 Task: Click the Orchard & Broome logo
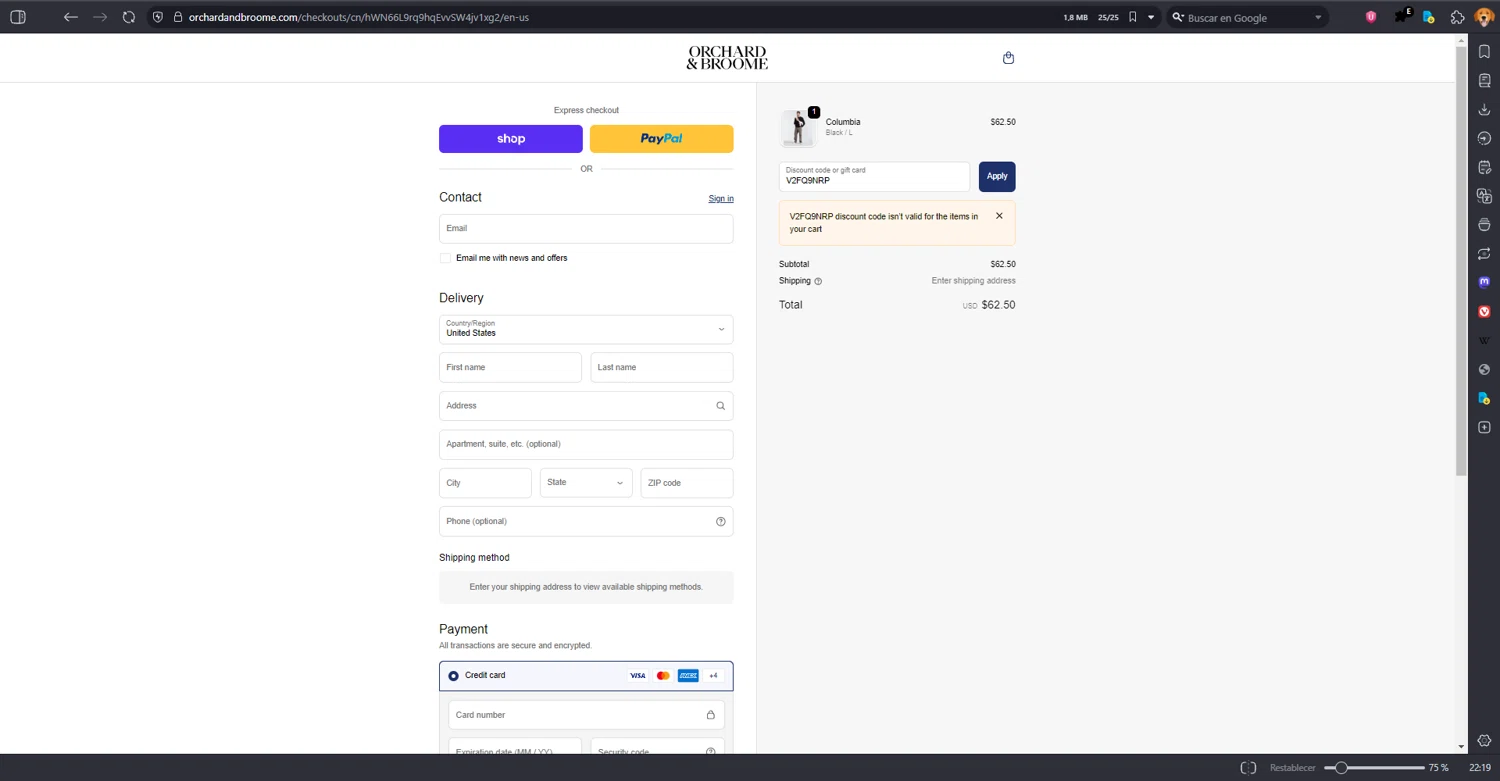[x=727, y=58]
